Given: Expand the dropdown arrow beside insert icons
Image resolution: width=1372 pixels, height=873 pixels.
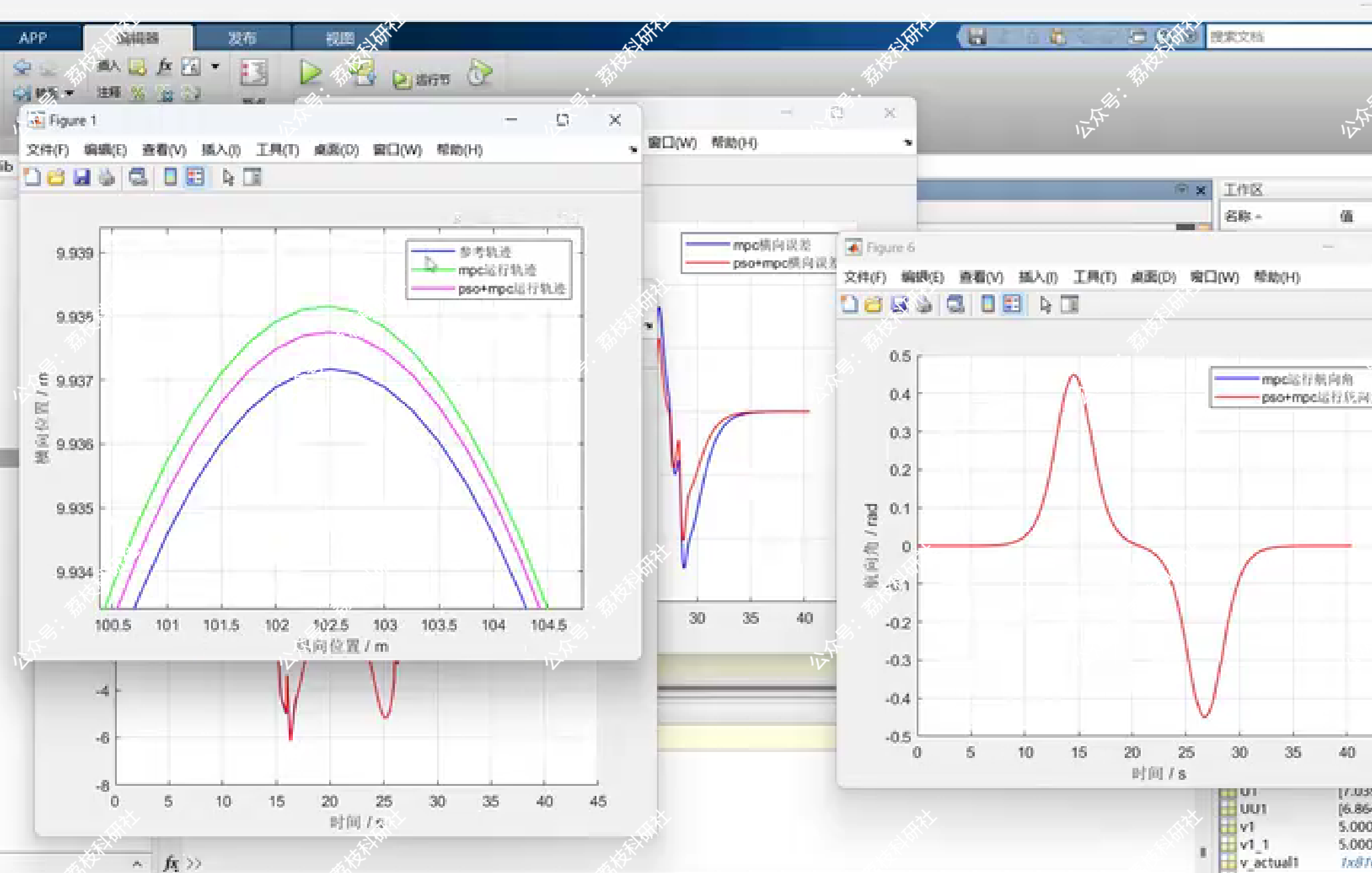Looking at the screenshot, I should 215,66.
